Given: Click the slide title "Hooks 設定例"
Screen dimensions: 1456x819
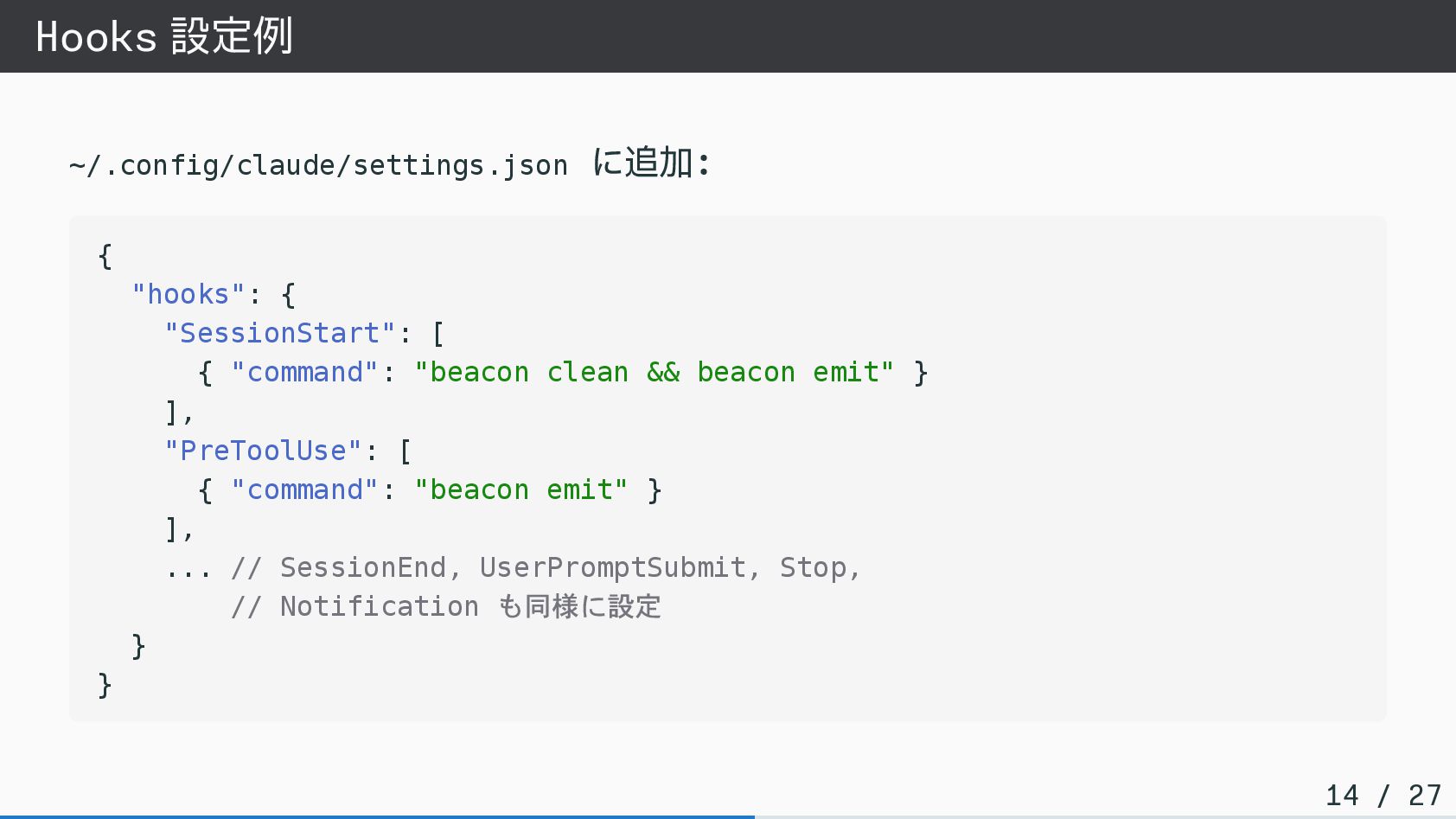Looking at the screenshot, I should point(164,36).
